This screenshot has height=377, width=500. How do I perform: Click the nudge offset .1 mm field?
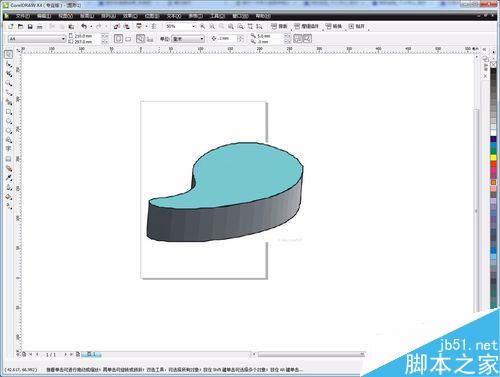tap(227, 39)
